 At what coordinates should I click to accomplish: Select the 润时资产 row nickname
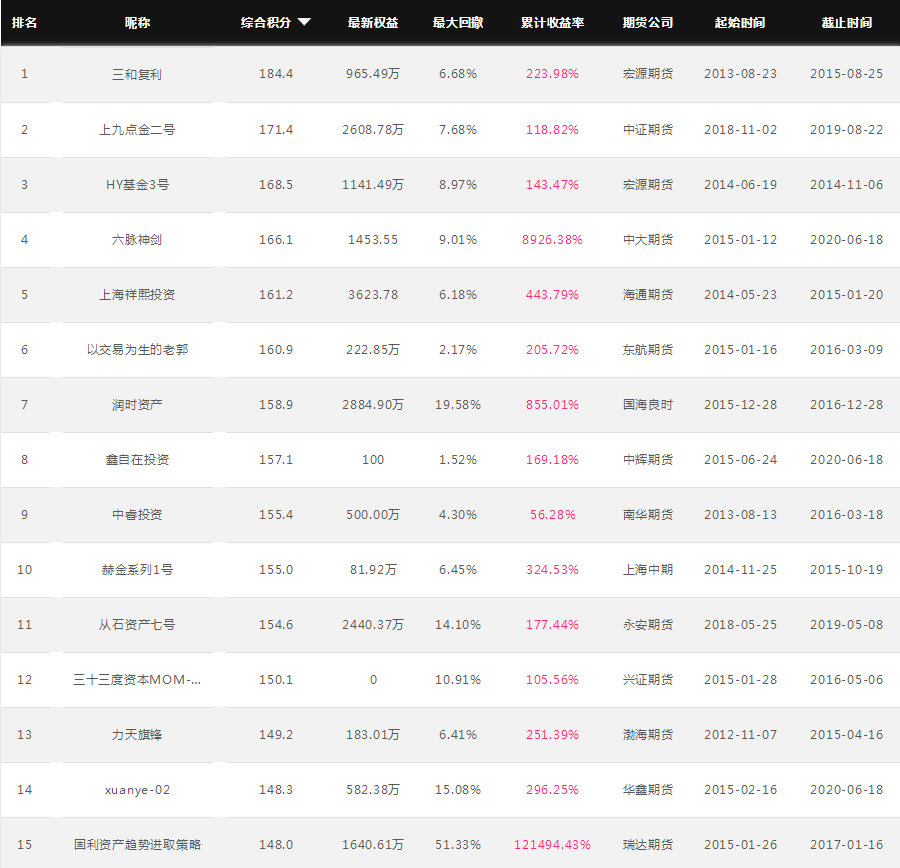(137, 405)
